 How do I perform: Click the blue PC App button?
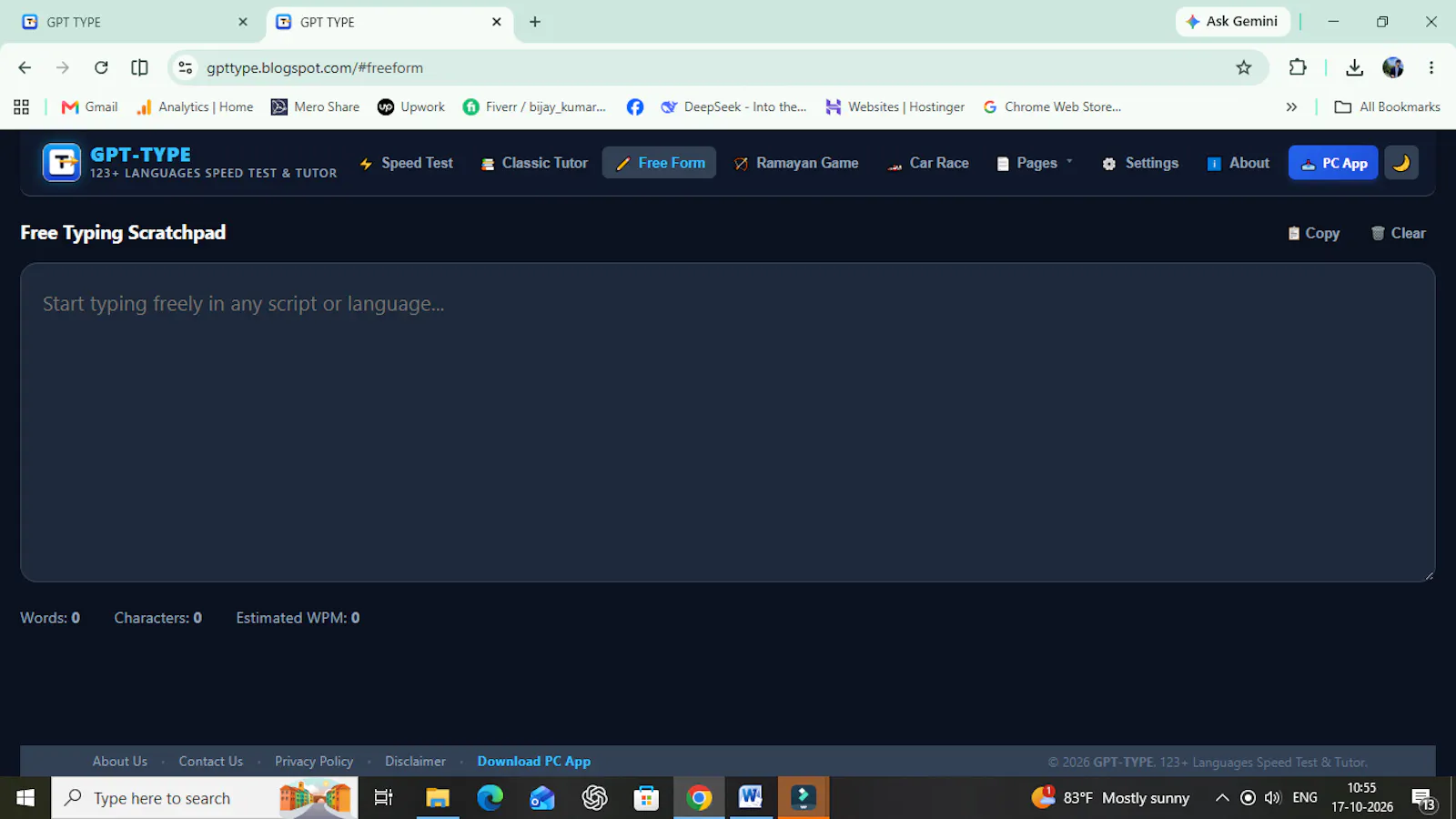1333,163
